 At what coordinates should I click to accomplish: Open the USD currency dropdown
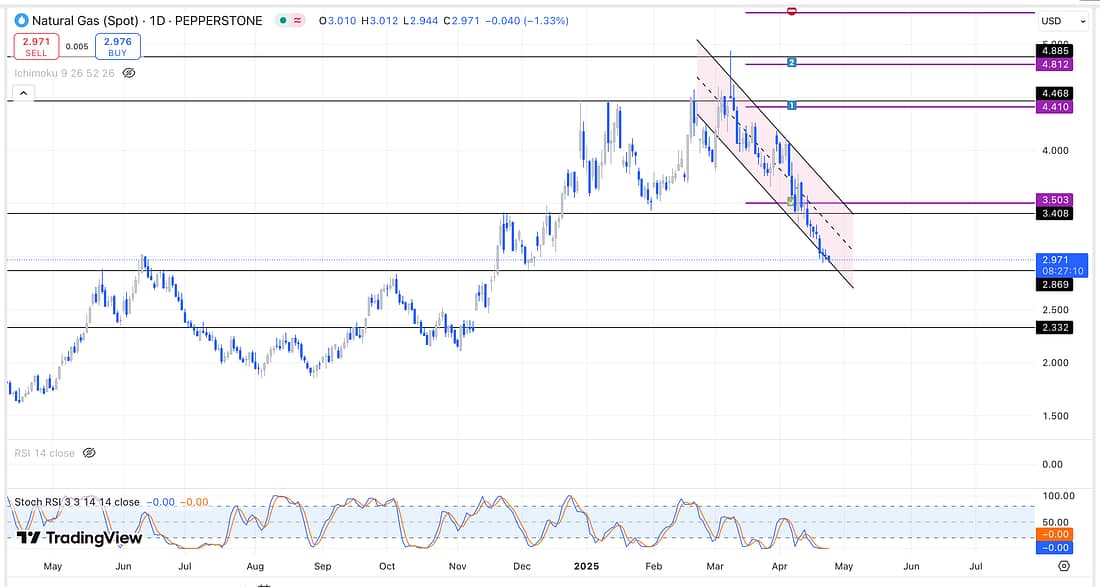(x=1062, y=21)
